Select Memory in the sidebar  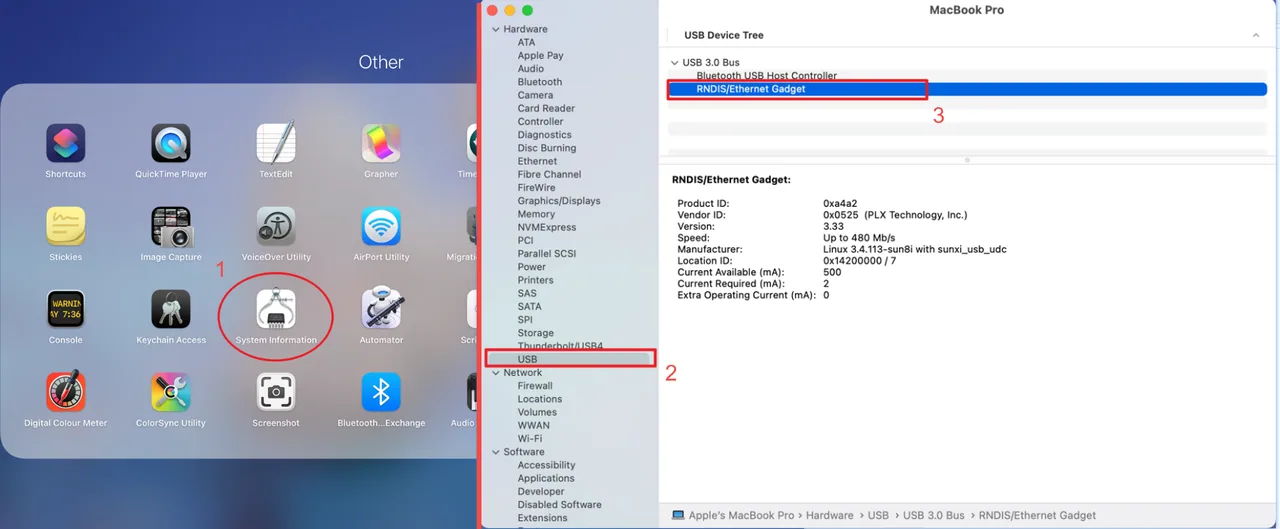536,214
